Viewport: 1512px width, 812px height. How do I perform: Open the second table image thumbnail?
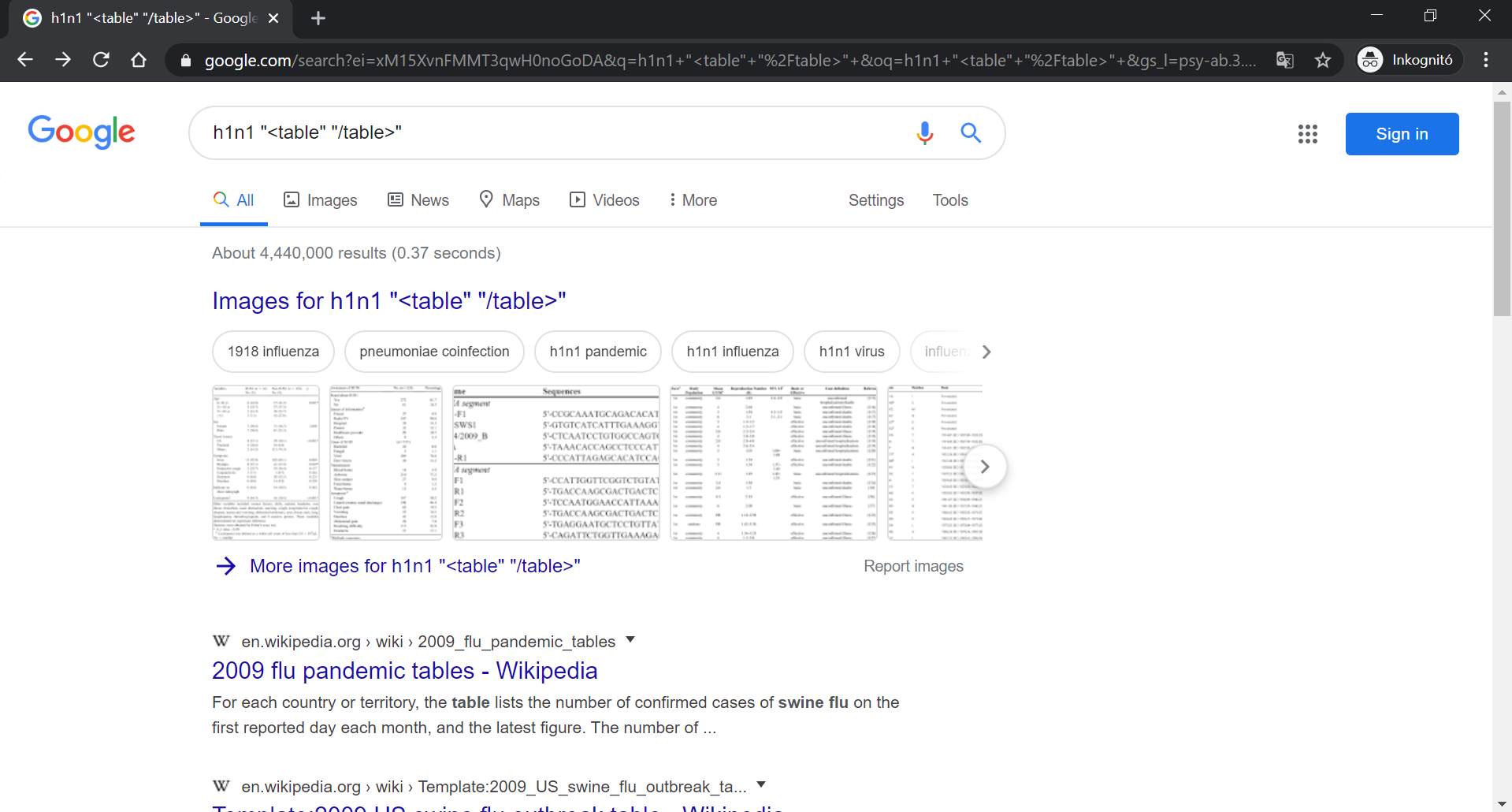[386, 462]
